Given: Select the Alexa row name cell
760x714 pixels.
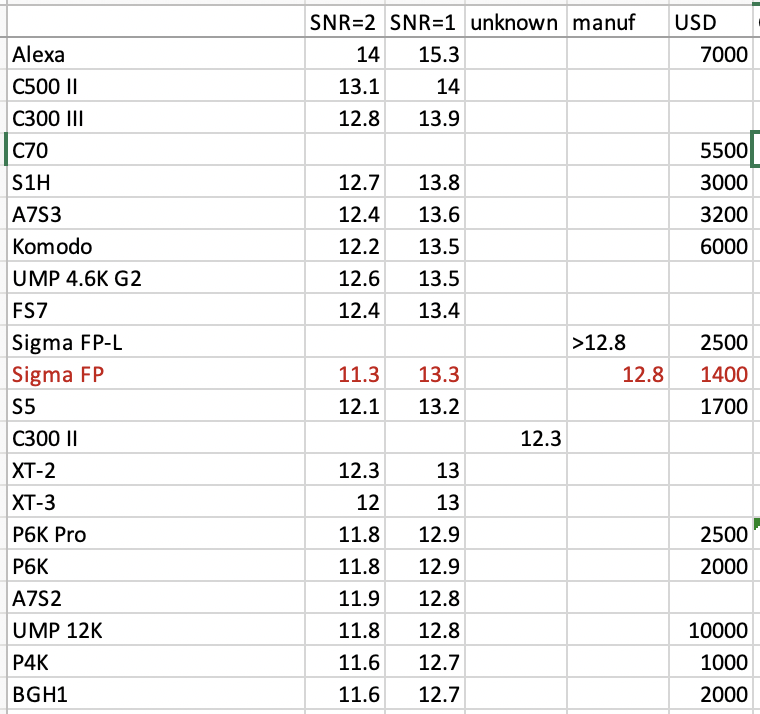Looking at the screenshot, I should pos(156,53).
